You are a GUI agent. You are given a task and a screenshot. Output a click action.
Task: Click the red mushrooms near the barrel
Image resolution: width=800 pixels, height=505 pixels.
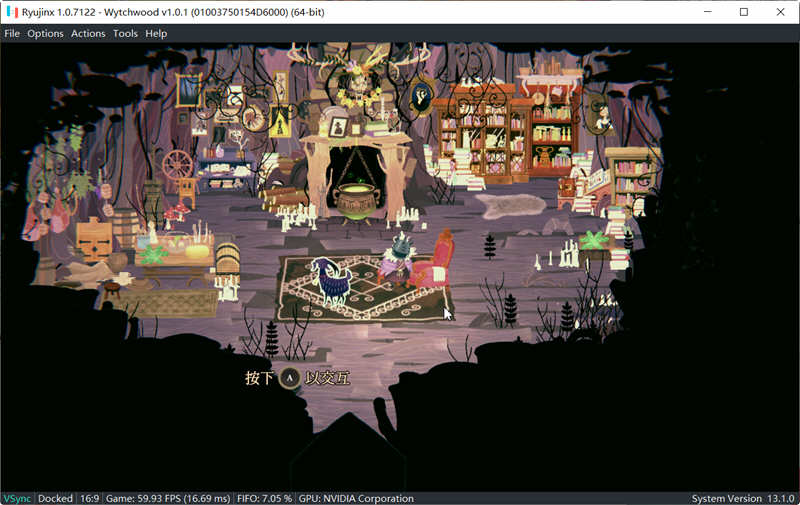tap(174, 213)
